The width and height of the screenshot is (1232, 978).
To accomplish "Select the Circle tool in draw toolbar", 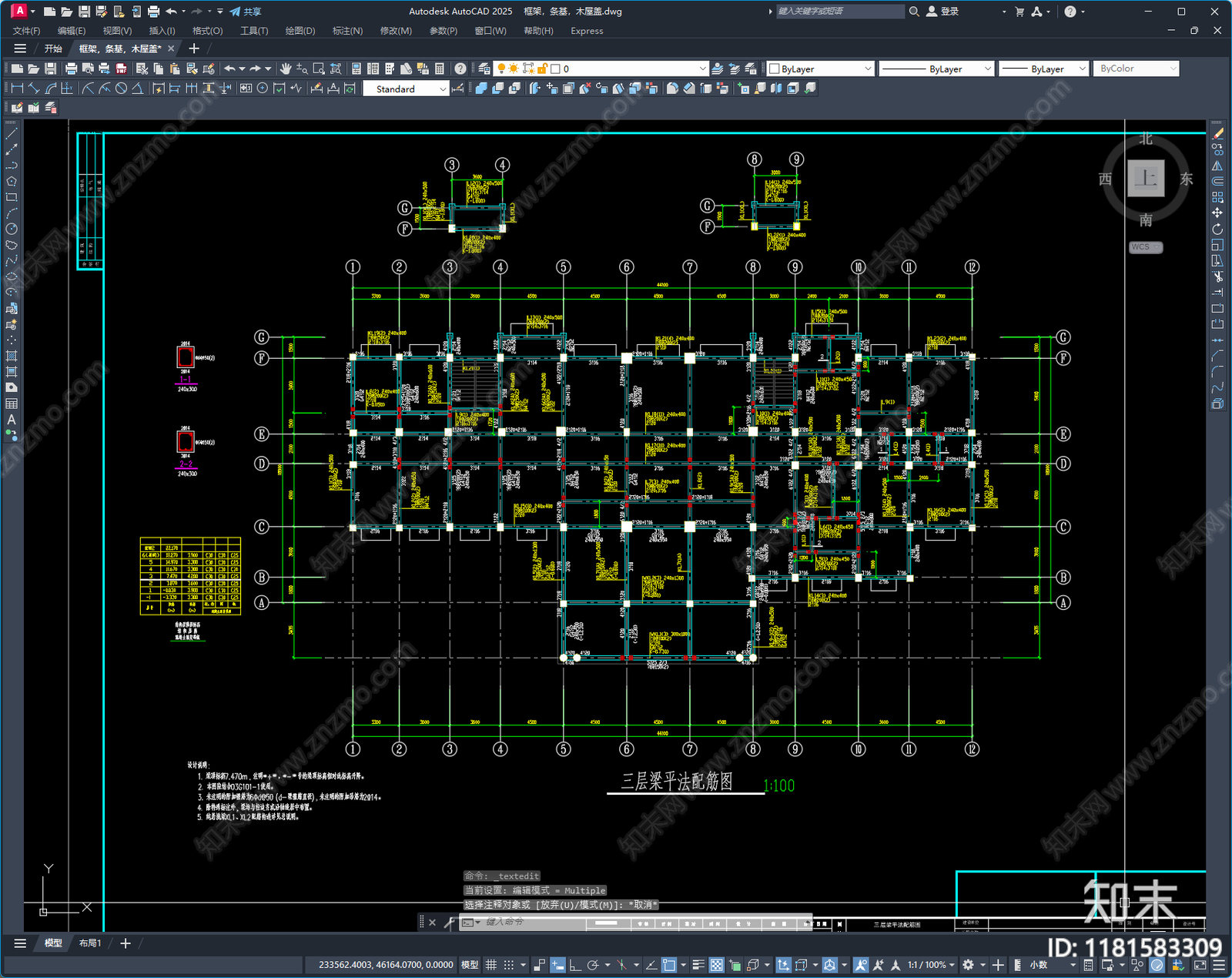I will (x=12, y=229).
